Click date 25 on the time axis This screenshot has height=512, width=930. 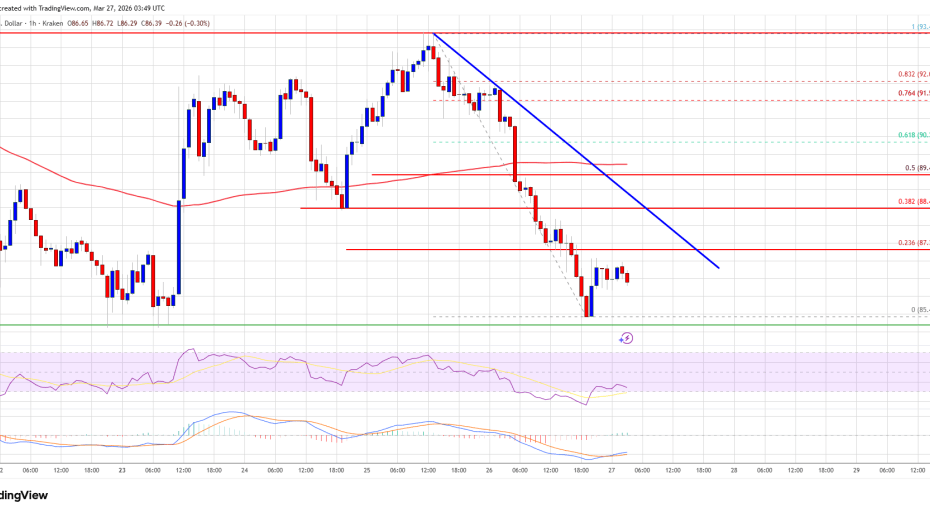click(x=367, y=470)
